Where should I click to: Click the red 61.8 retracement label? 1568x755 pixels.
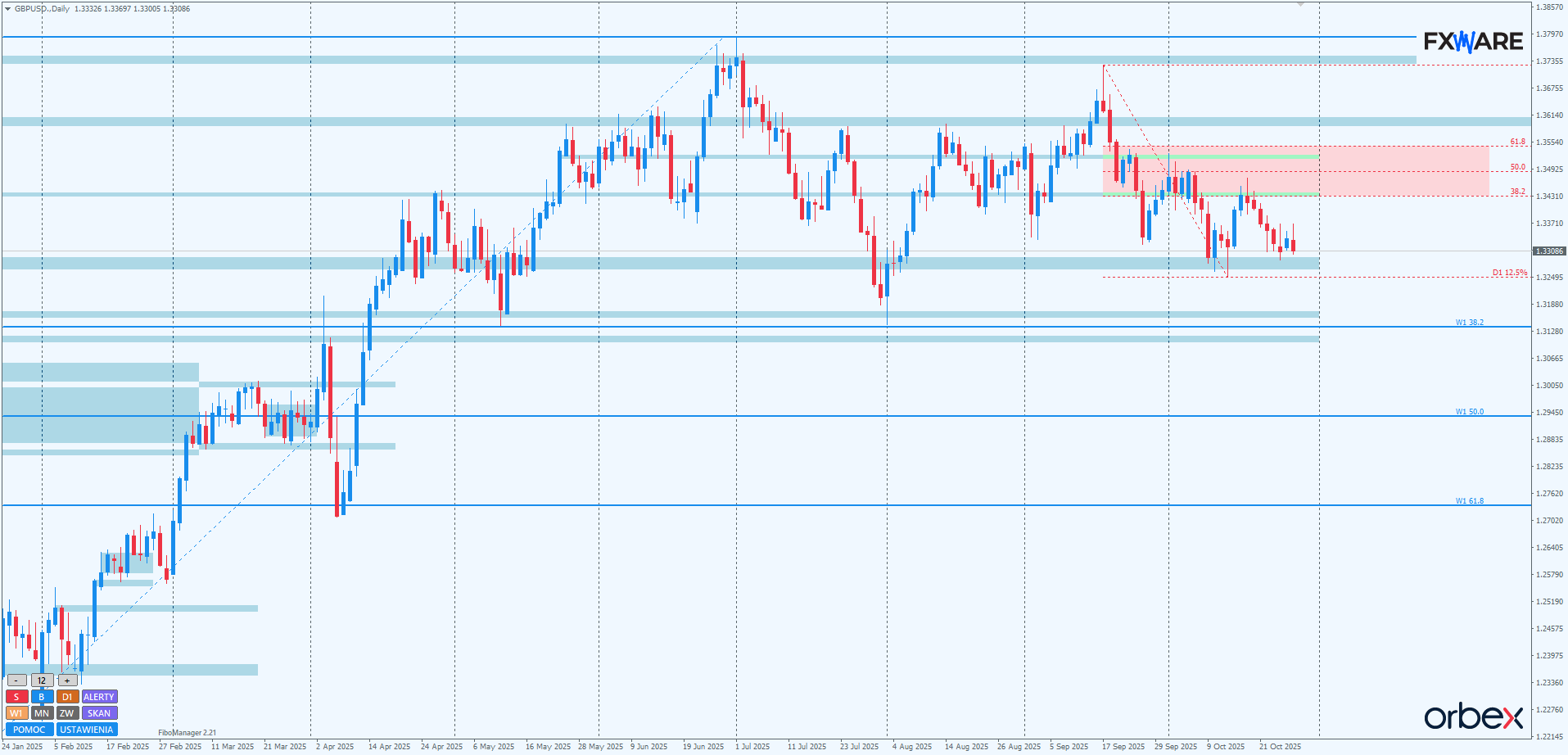(1518, 142)
